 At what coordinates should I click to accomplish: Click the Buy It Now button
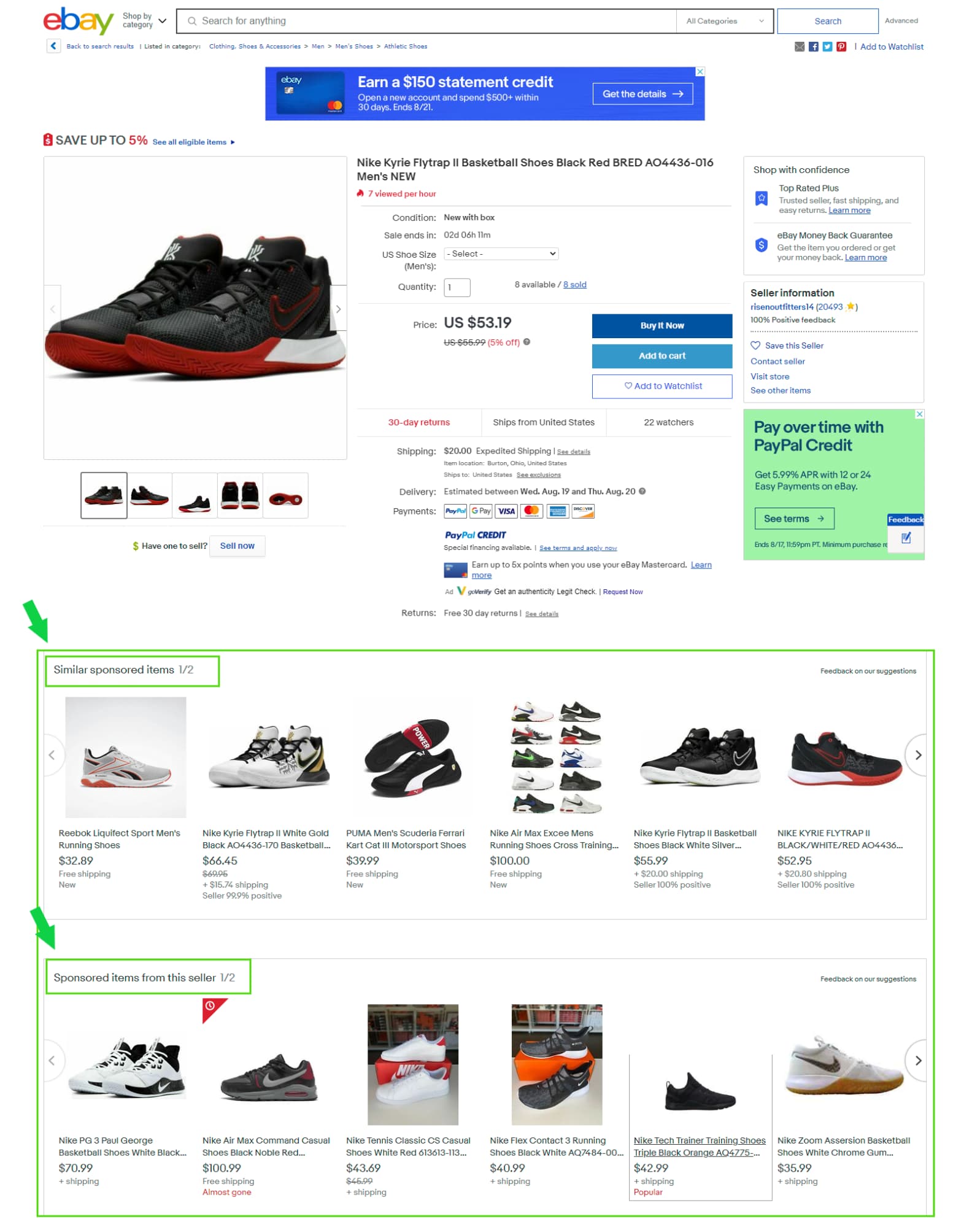pyautogui.click(x=662, y=325)
